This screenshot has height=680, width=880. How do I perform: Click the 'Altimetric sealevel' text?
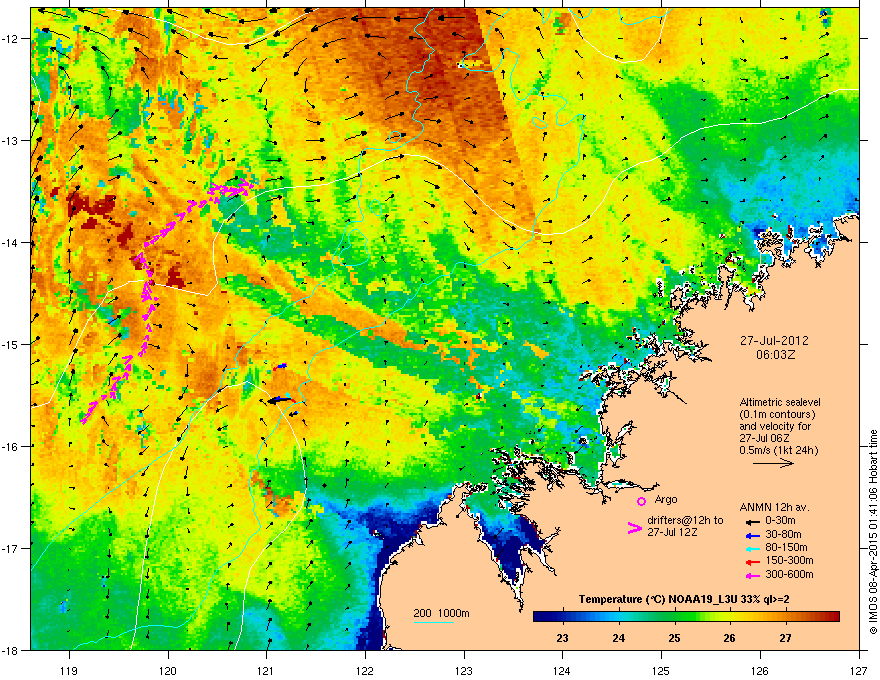tap(780, 402)
